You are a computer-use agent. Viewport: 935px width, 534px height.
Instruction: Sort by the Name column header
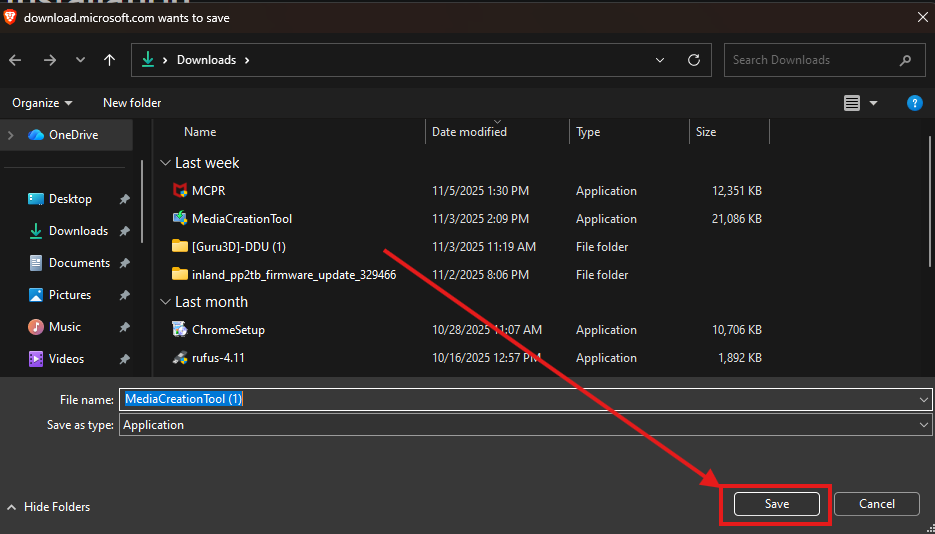click(200, 132)
